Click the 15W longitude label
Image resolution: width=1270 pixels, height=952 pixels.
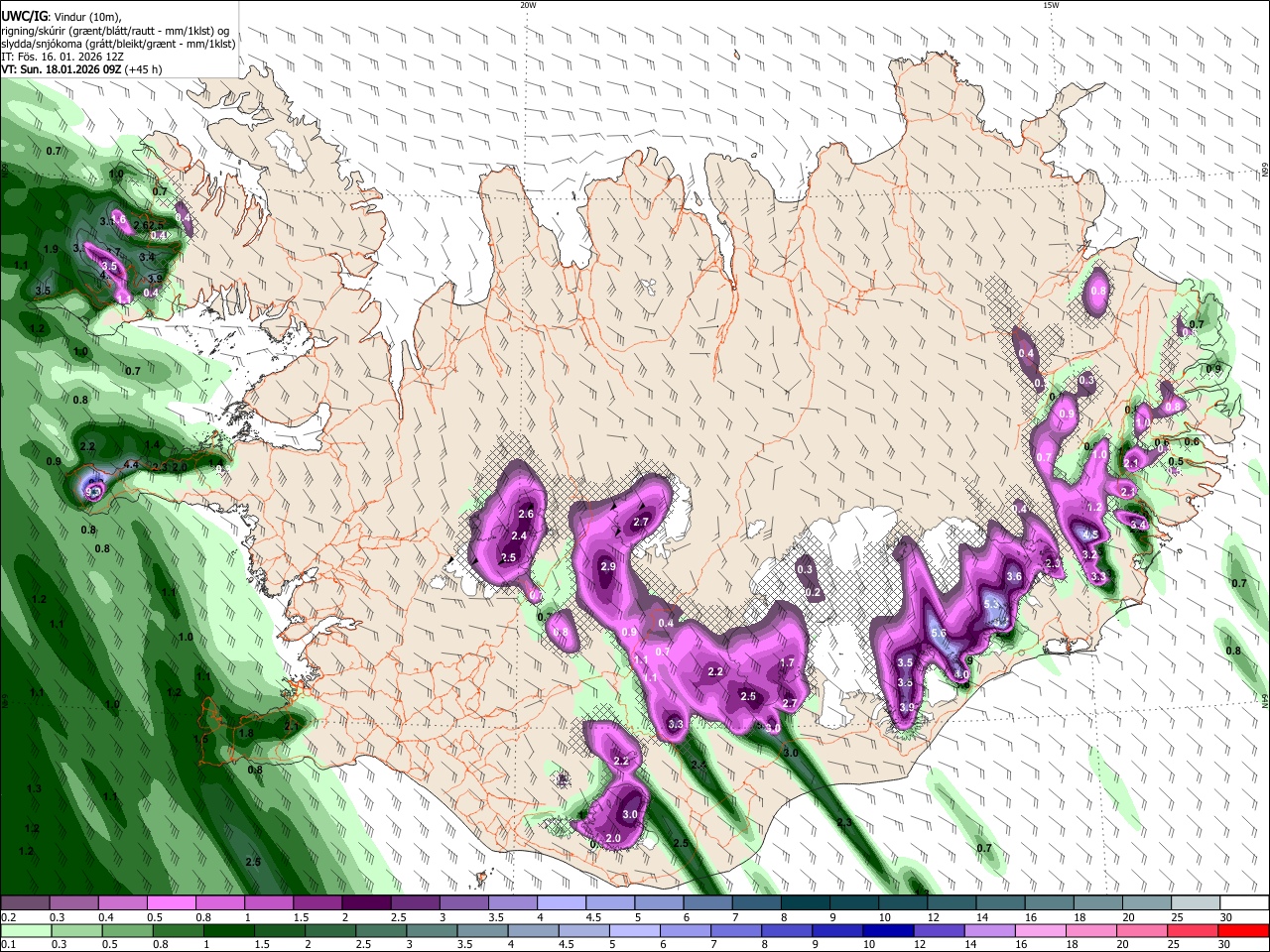(x=1052, y=5)
